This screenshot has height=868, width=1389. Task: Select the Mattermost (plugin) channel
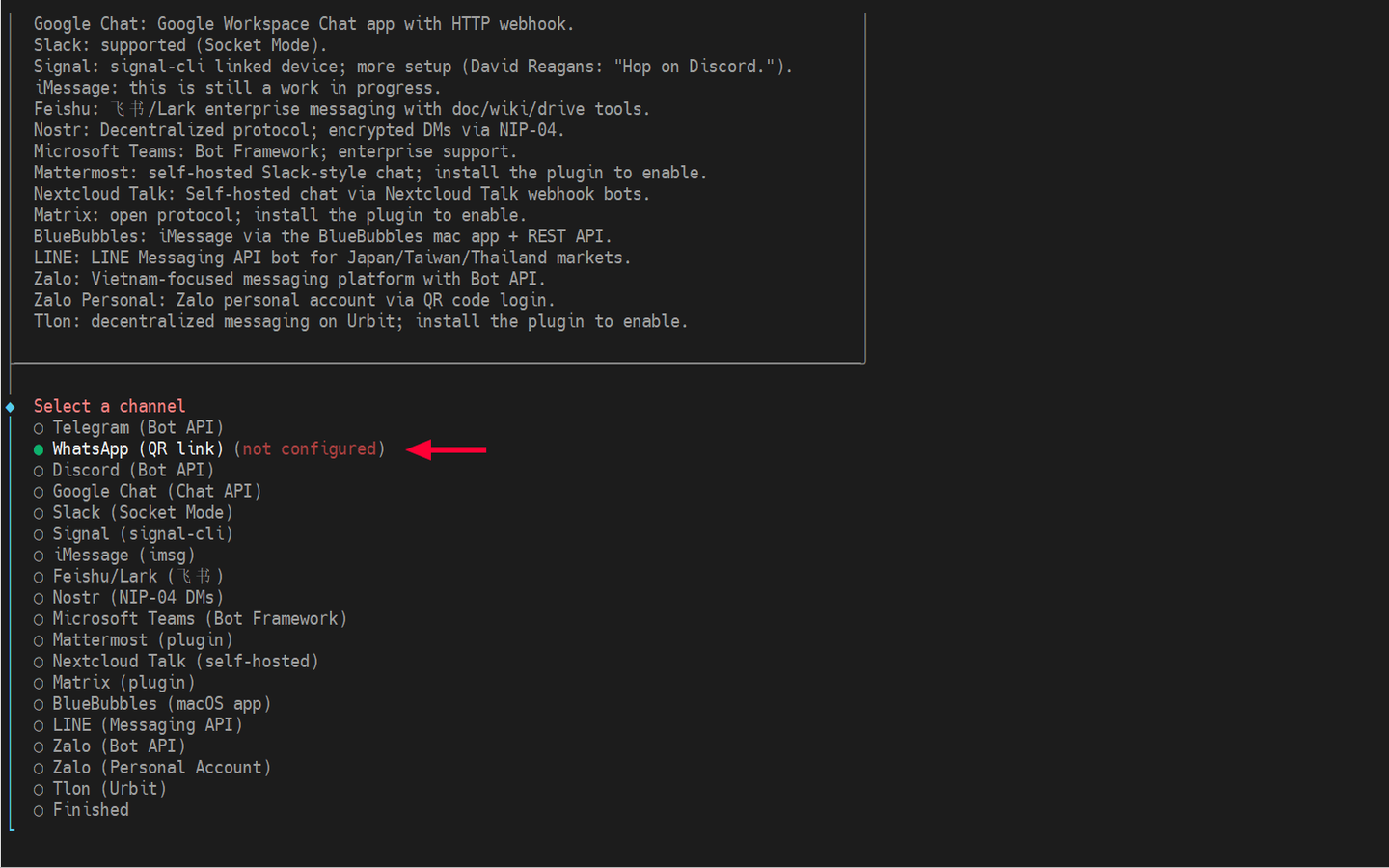coord(143,639)
